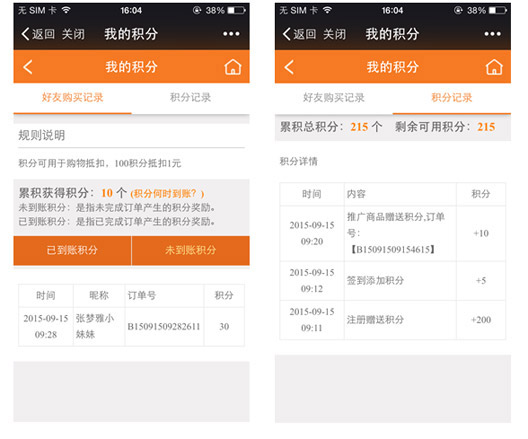This screenshot has width=528, height=439.
Task: Select the 签到添加积分 record row
Action: (393, 281)
